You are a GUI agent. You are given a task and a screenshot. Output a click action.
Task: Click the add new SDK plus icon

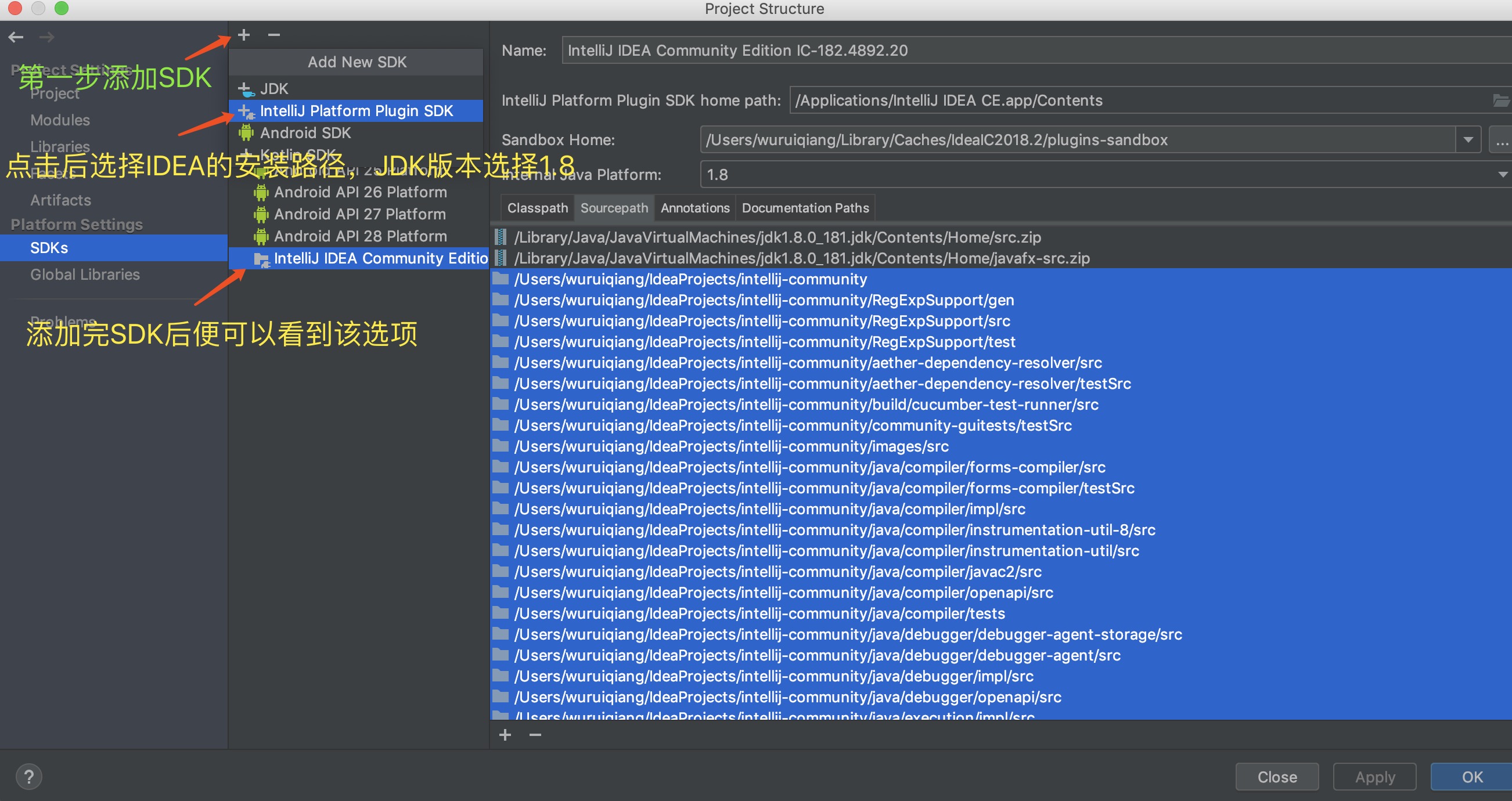[x=244, y=35]
